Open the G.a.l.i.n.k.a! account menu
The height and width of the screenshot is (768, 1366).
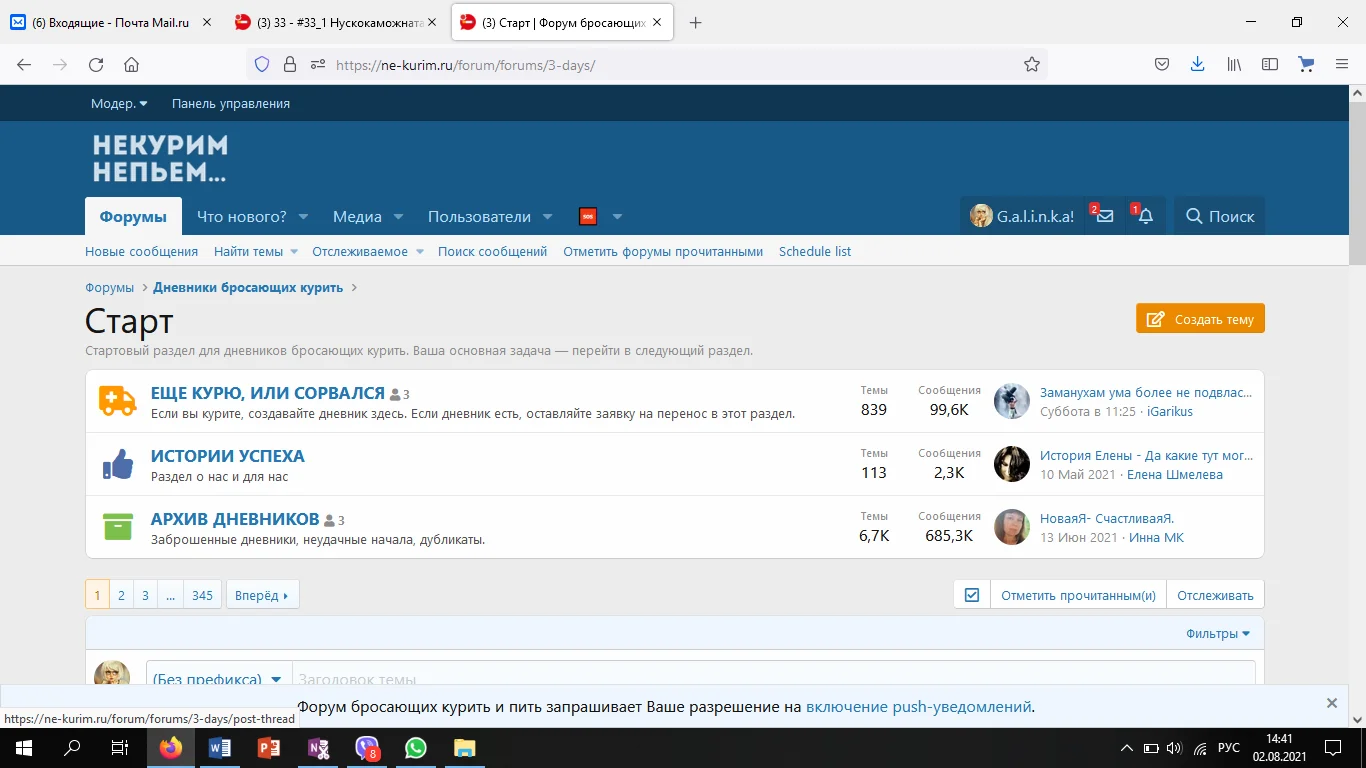1021,216
